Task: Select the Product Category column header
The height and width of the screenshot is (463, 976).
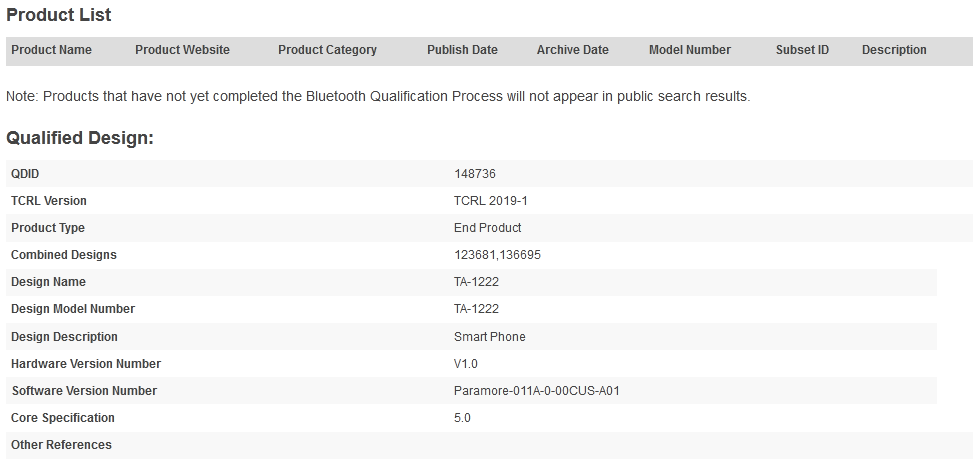Action: (x=327, y=50)
